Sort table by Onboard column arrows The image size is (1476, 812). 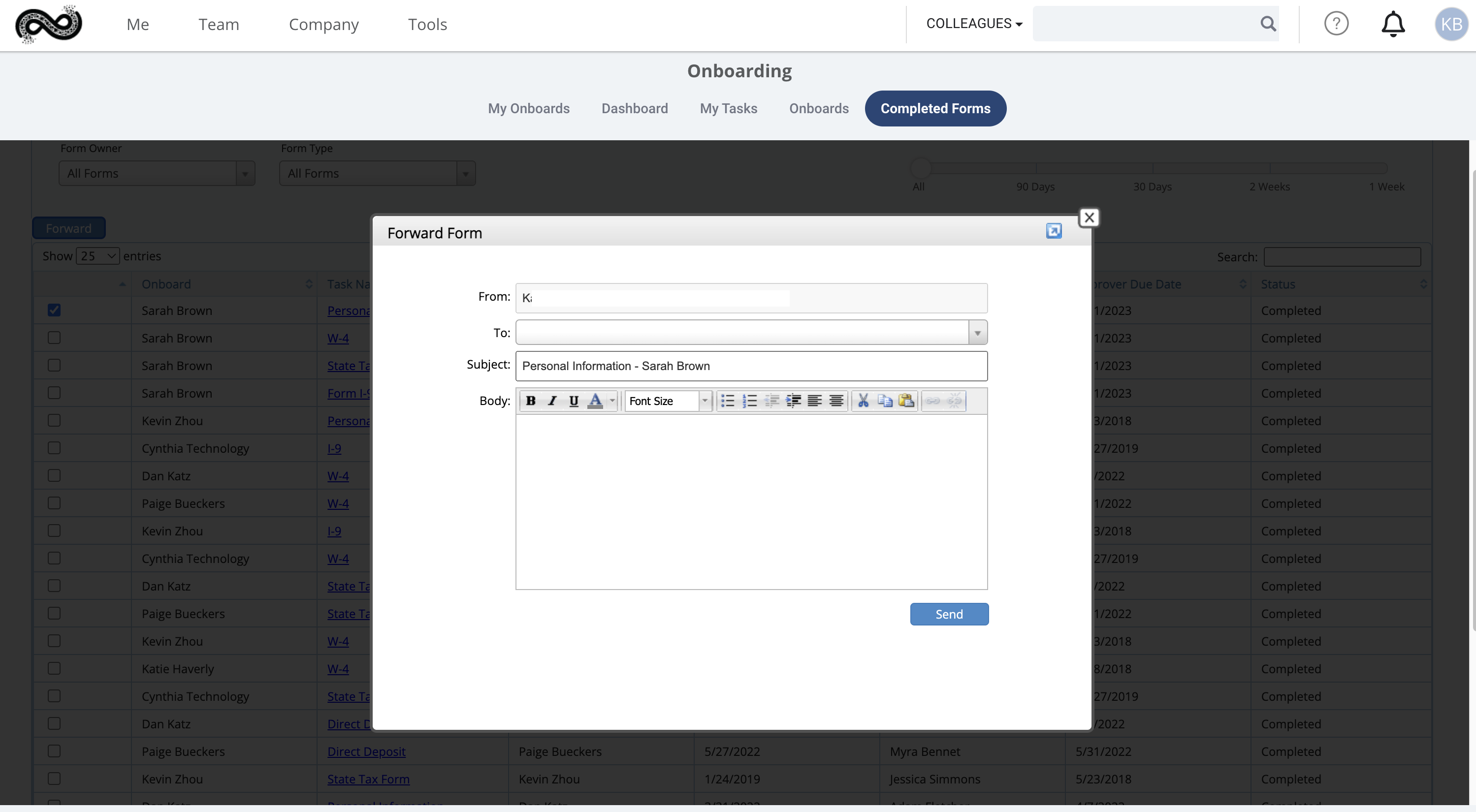(x=309, y=284)
